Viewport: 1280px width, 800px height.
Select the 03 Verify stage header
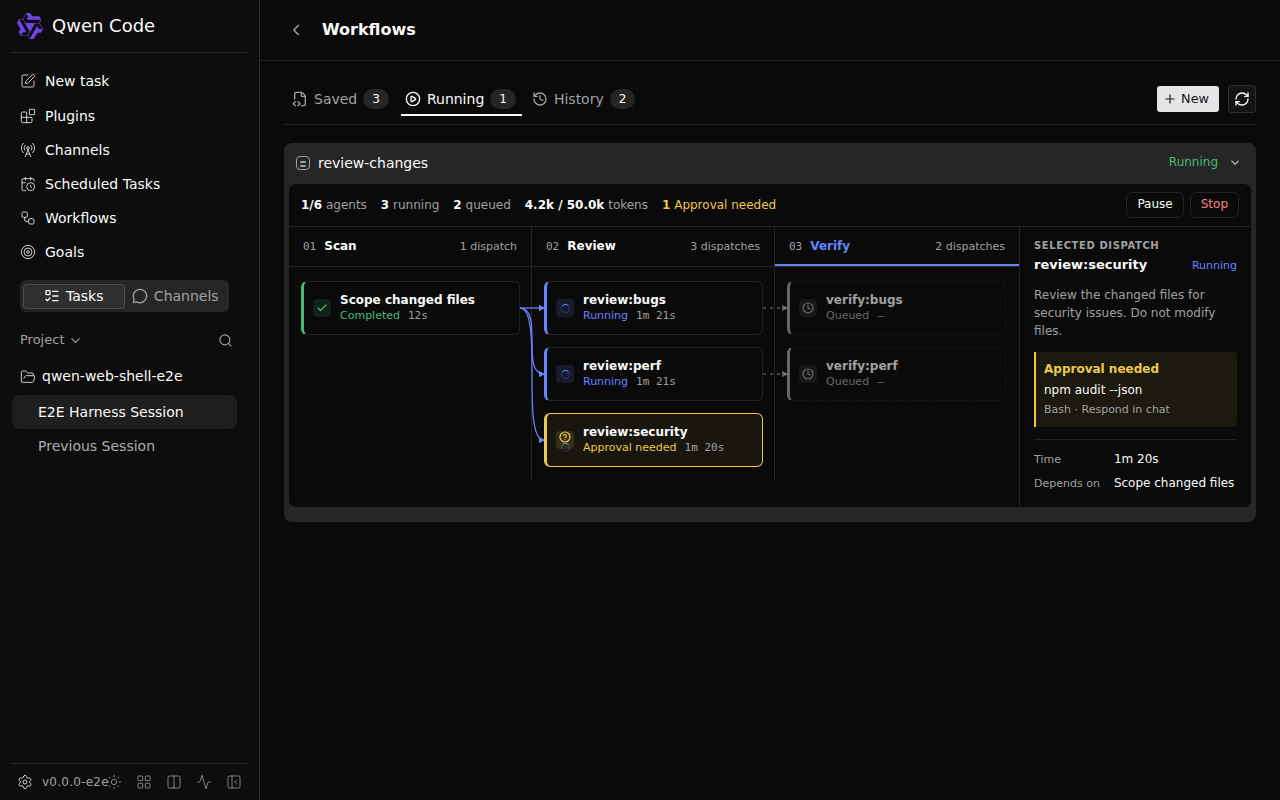[897, 246]
